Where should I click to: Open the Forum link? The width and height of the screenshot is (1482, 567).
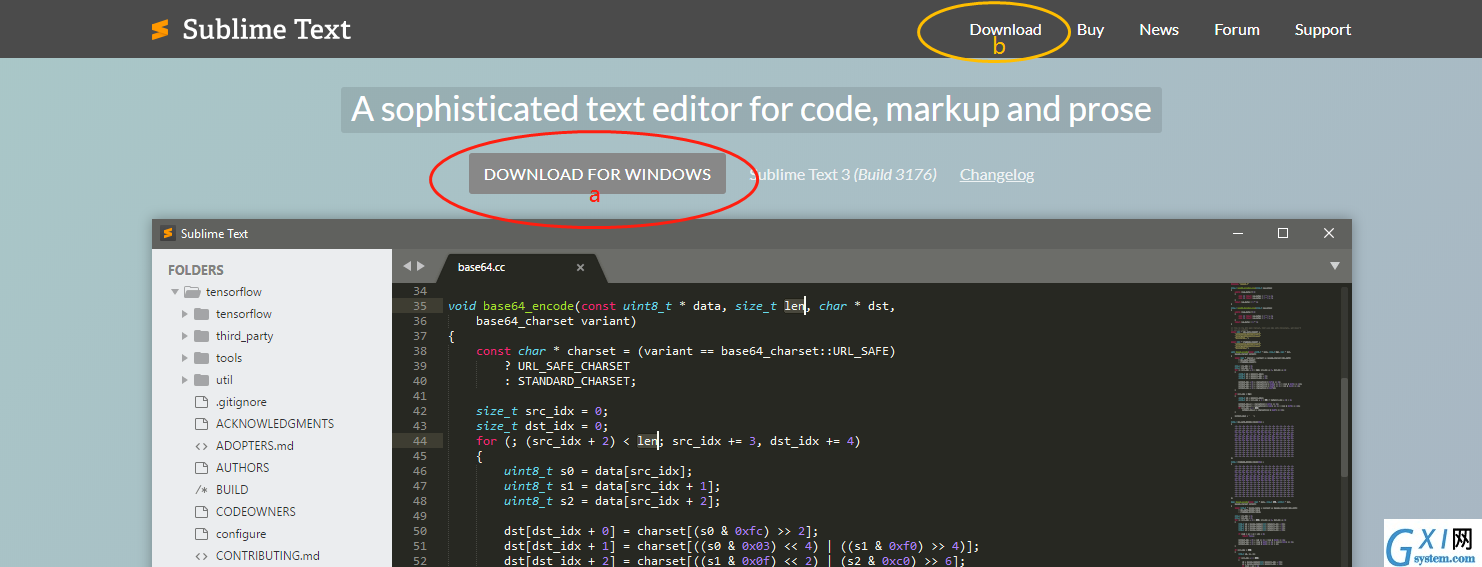pos(1237,30)
